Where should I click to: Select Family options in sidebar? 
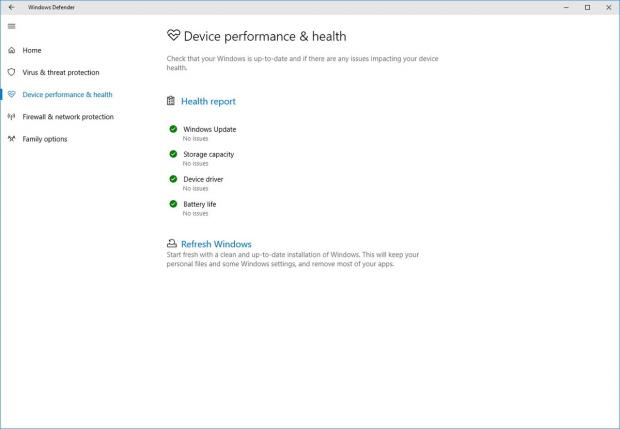(x=45, y=139)
